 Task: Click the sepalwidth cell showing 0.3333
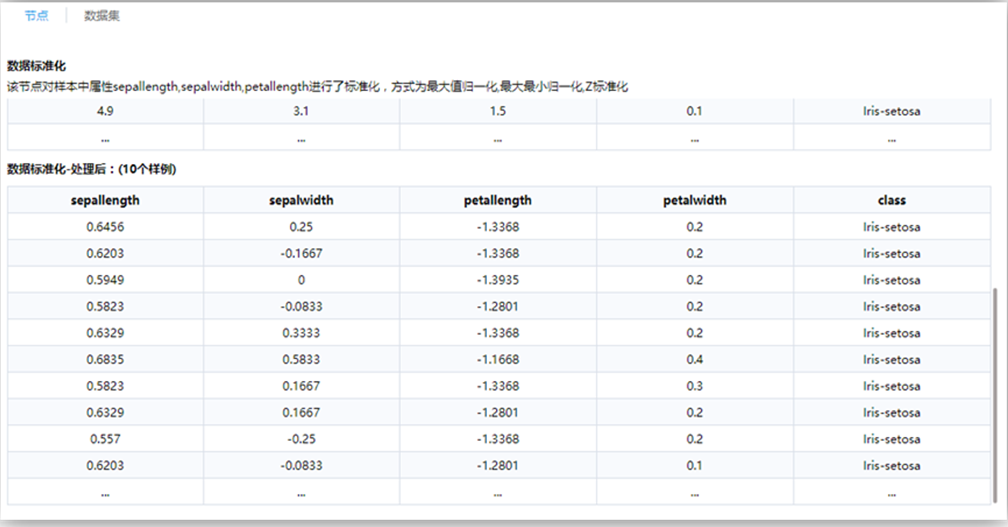301,333
